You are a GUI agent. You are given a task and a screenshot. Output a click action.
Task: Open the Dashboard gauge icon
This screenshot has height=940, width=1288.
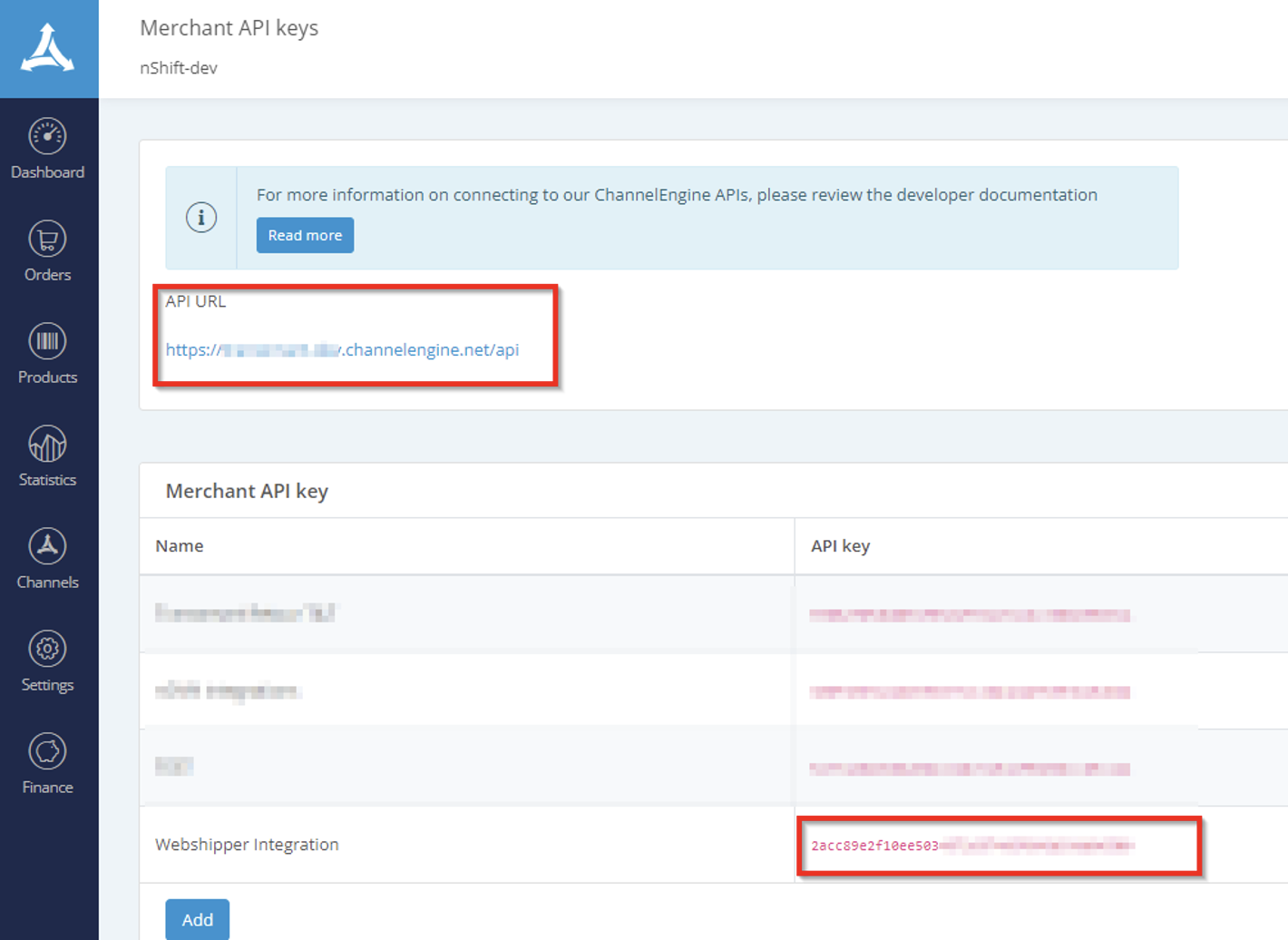click(47, 137)
